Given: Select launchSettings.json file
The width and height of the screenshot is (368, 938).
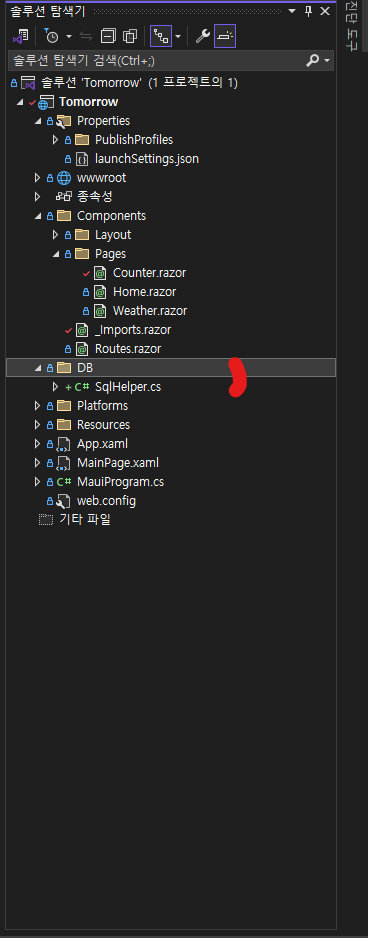Looking at the screenshot, I should coord(147,159).
